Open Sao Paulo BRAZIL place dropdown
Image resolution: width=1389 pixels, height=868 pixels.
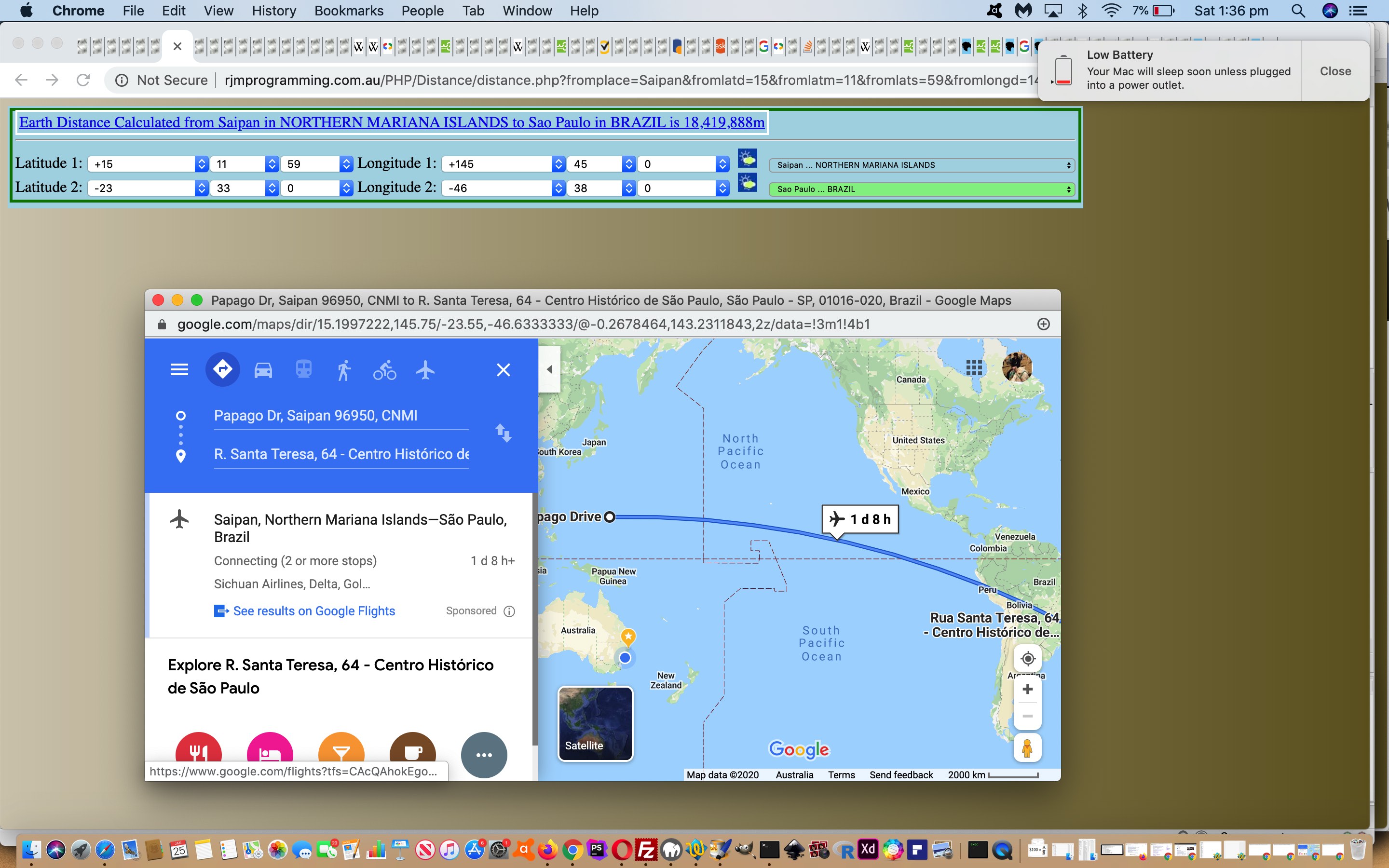click(x=922, y=190)
